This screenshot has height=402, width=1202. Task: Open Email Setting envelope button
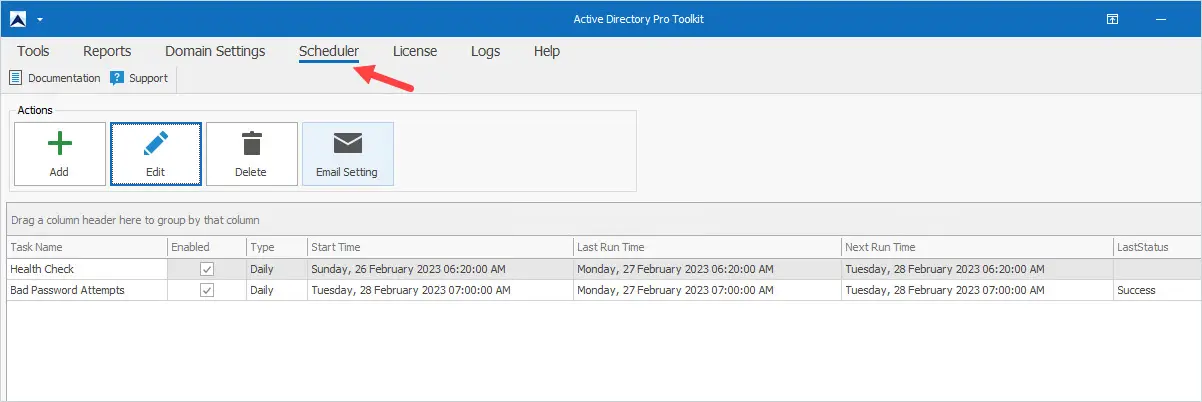pos(348,154)
